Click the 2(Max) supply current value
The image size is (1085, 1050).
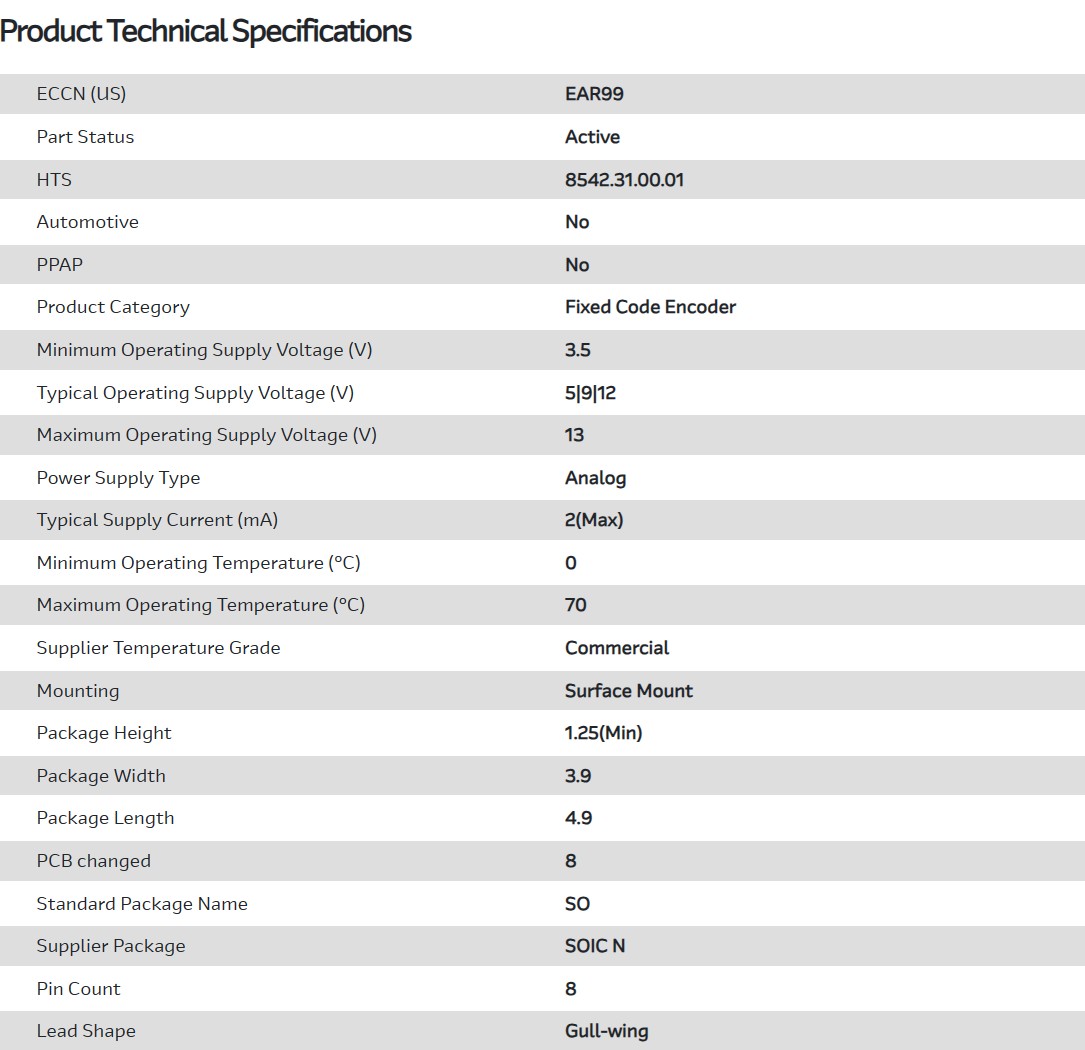594,520
